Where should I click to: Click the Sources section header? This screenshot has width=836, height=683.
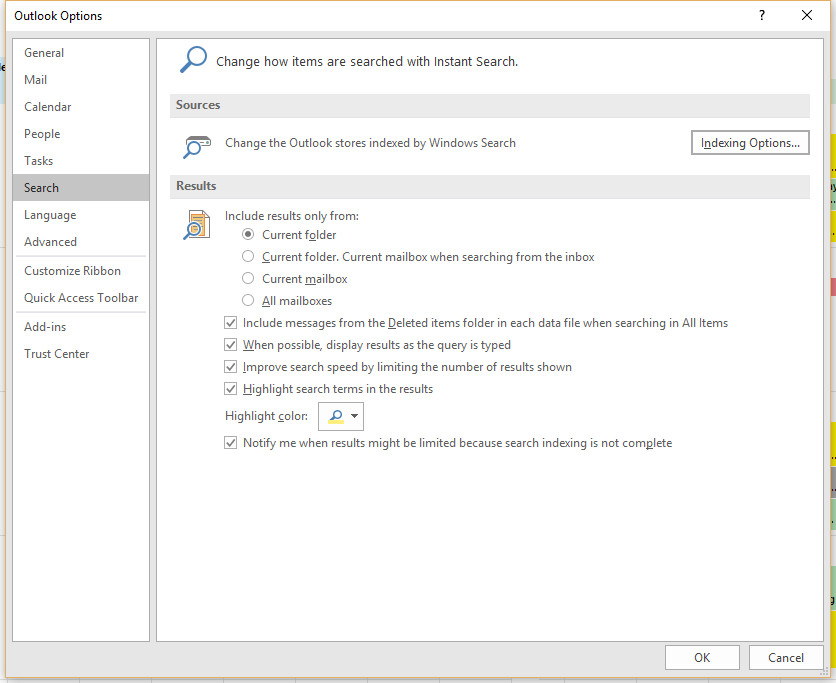pos(489,105)
